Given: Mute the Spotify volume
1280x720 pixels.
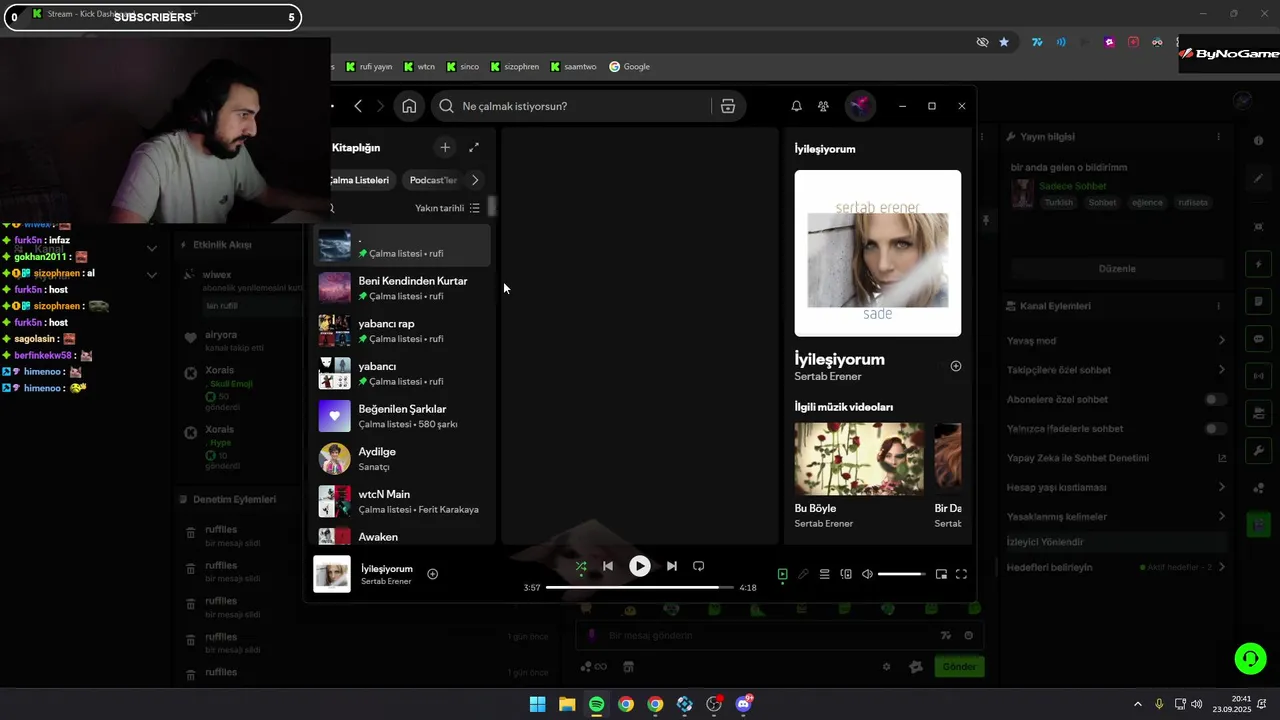Looking at the screenshot, I should pos(867,574).
